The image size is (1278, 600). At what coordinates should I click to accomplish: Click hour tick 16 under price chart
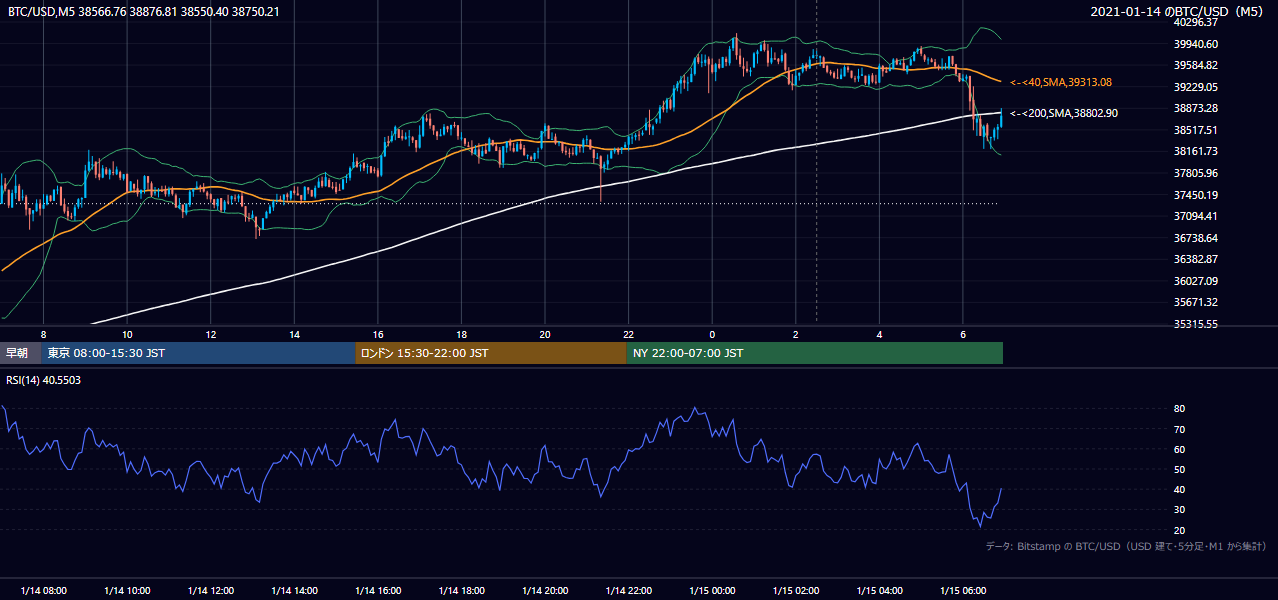(x=378, y=334)
